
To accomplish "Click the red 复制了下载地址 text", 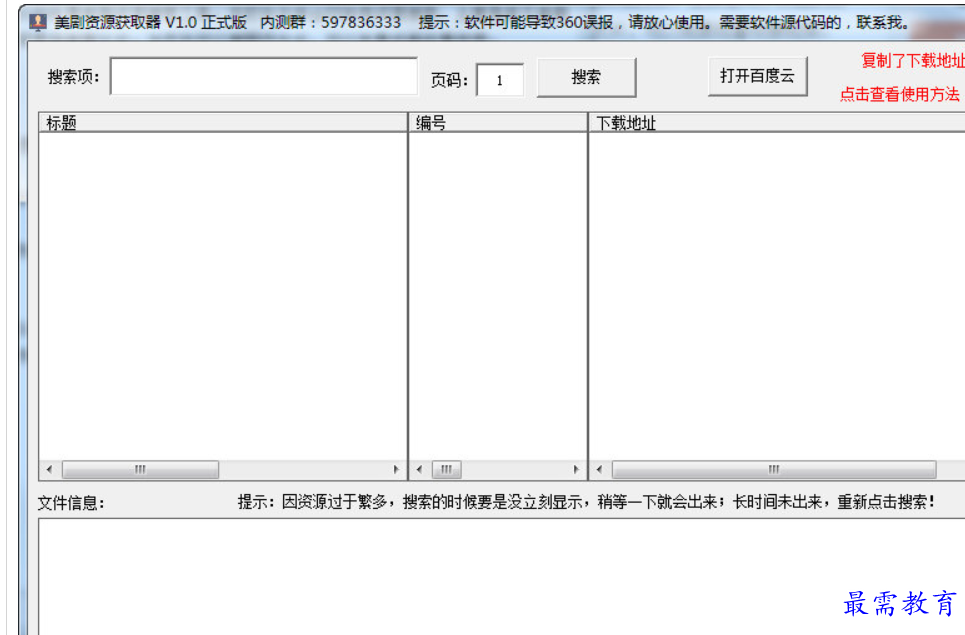I will tap(913, 60).
